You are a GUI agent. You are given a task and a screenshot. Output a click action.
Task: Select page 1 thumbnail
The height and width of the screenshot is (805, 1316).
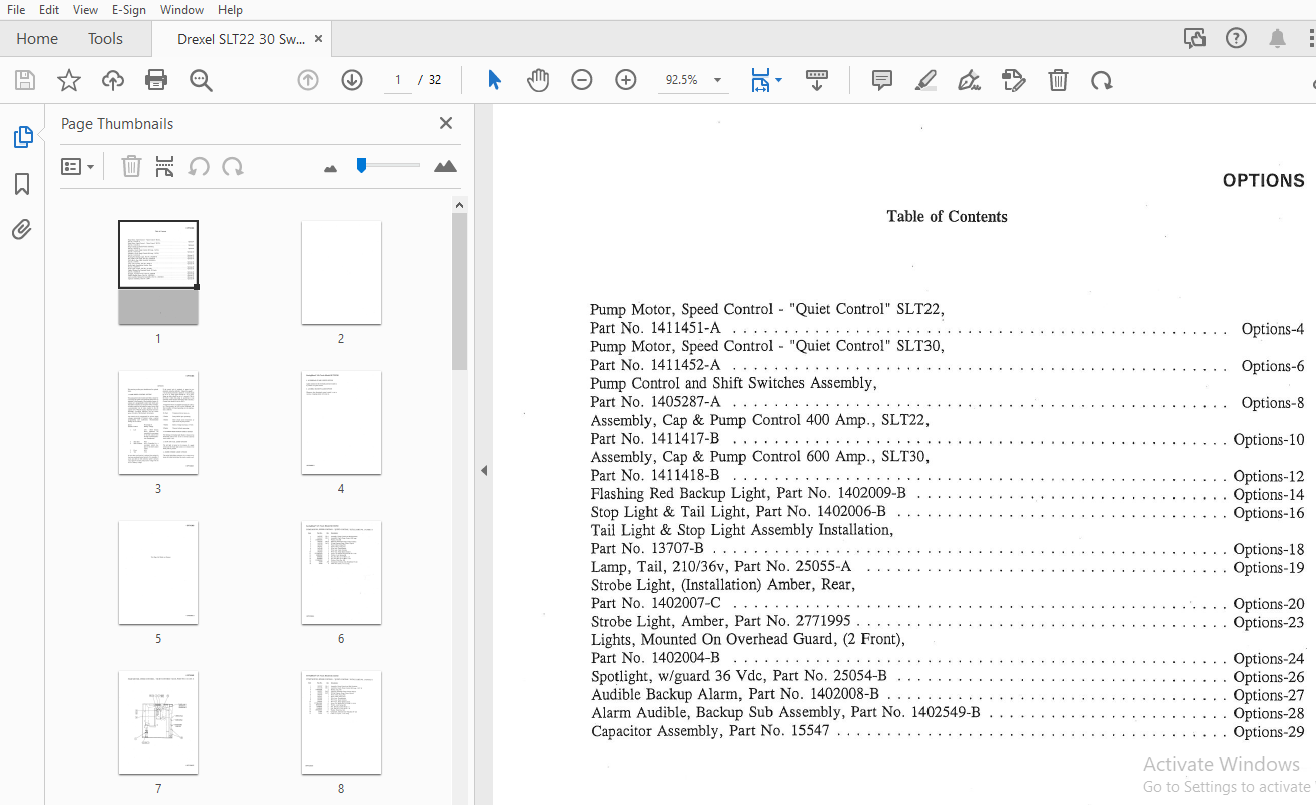[x=158, y=272]
